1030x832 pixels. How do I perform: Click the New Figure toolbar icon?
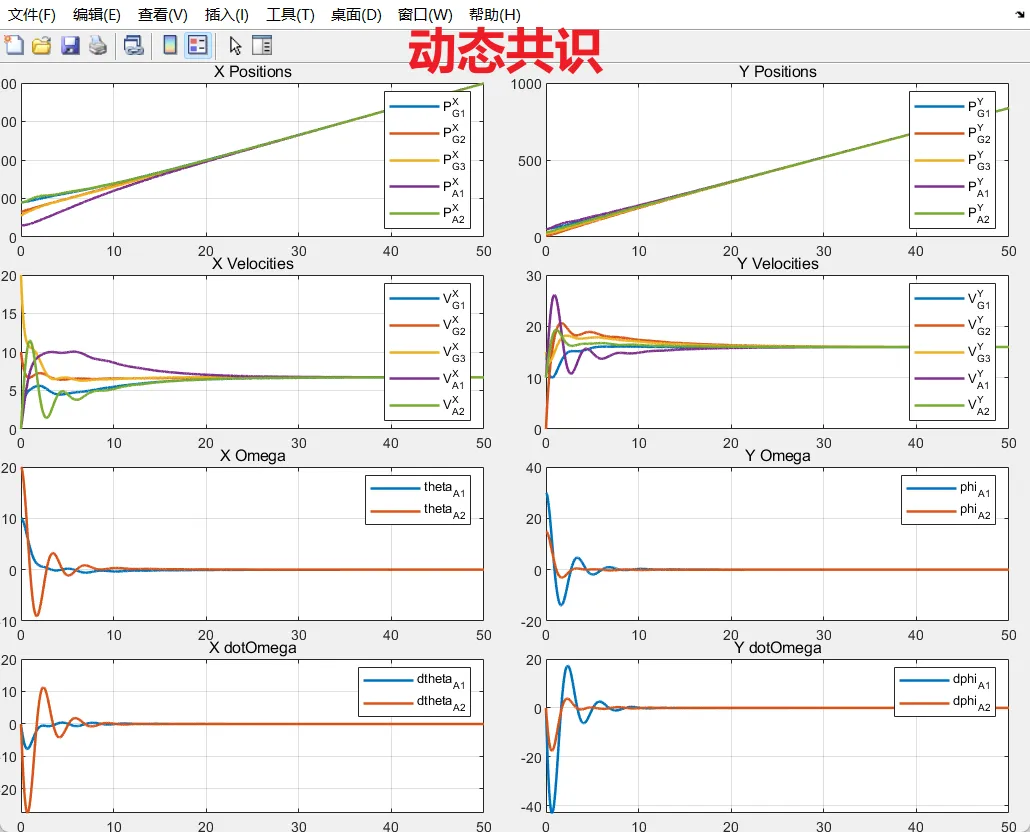14,45
